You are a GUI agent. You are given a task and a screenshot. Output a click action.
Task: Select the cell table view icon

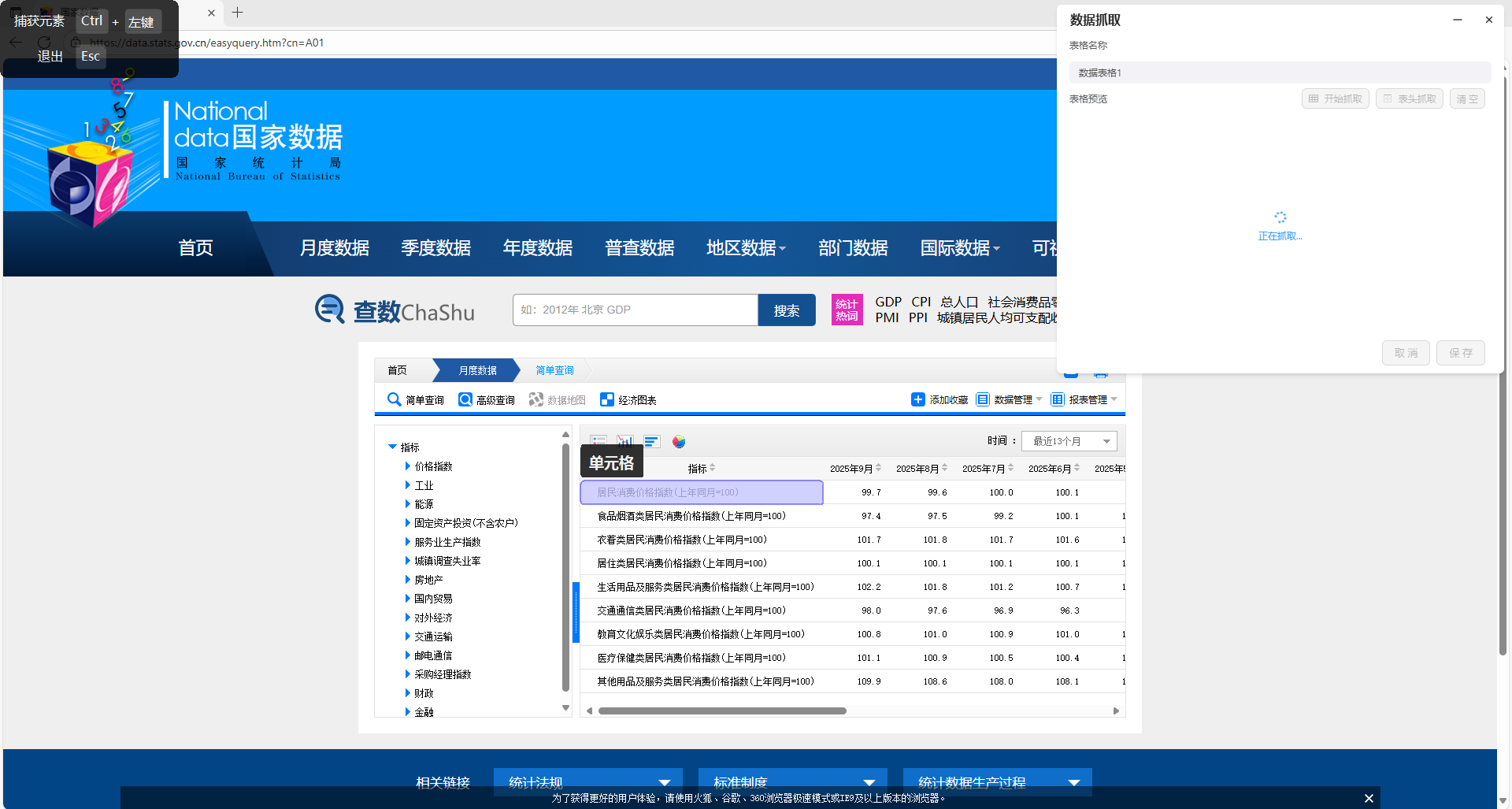598,441
